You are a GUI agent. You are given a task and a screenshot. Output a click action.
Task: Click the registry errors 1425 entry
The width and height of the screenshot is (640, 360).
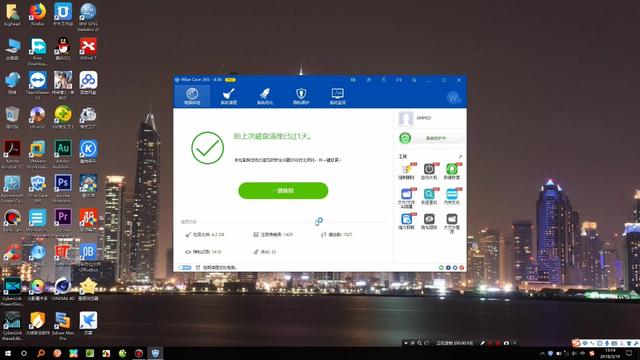[x=273, y=235]
